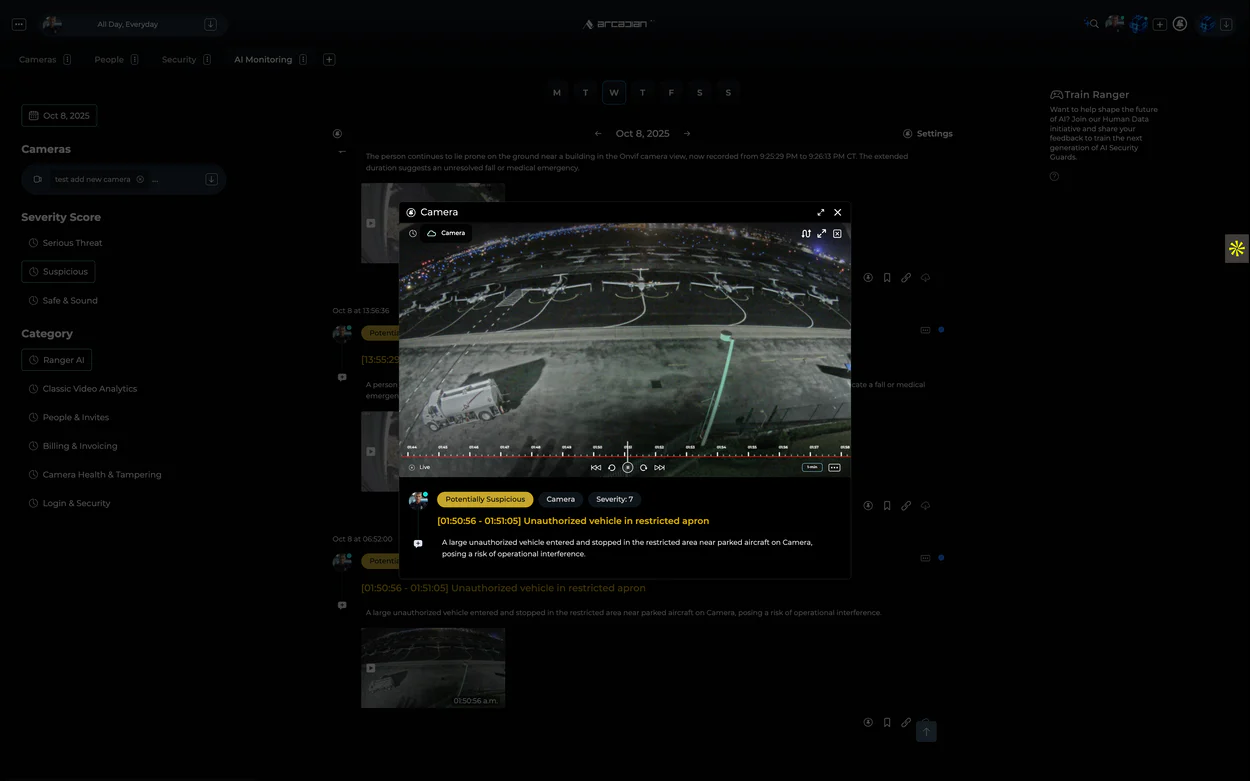The image size is (1250, 781).
Task: Skip to the next video segment
Action: [659, 467]
